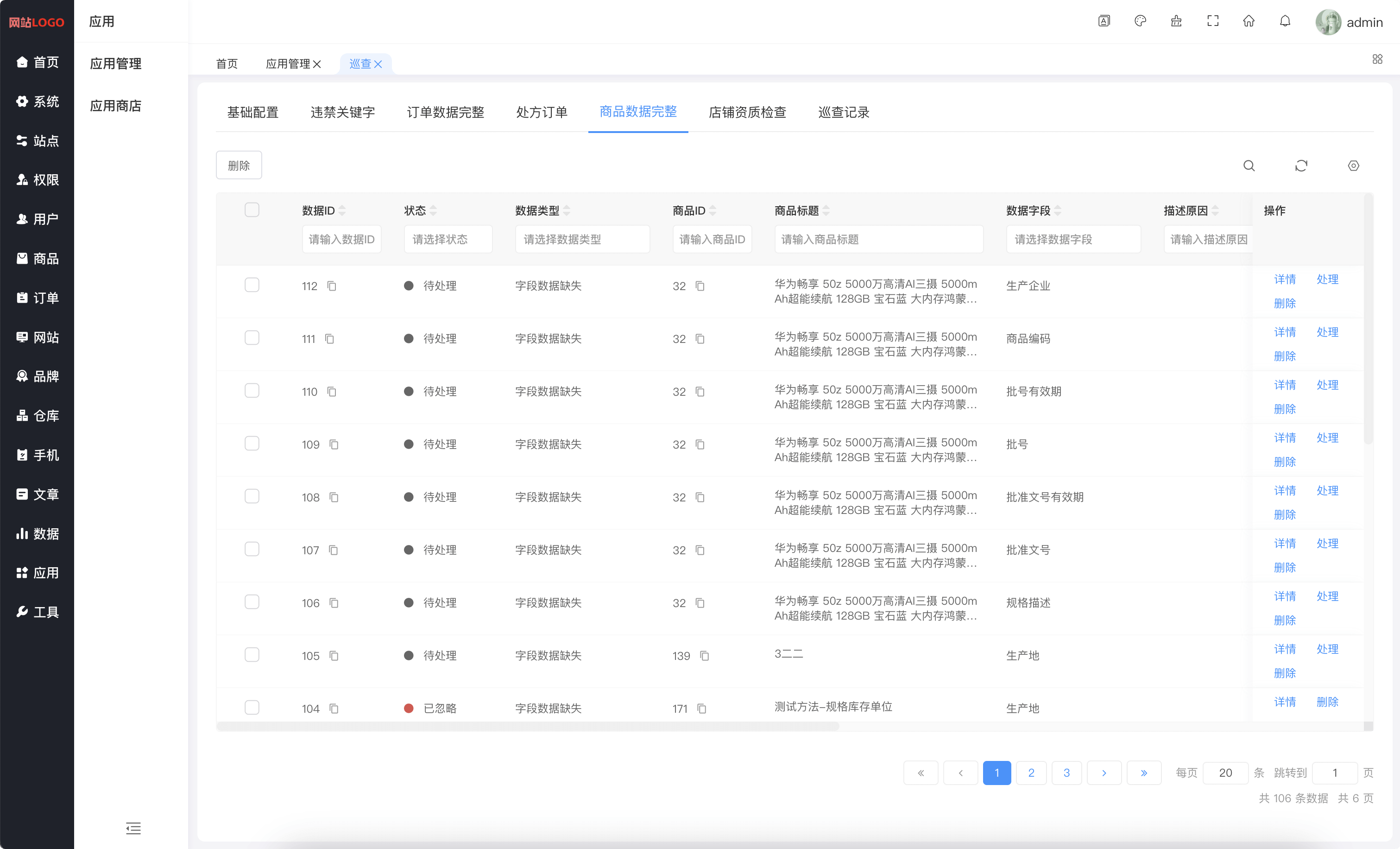
Task: Copy data ID 112 with copy icon
Action: pos(332,286)
